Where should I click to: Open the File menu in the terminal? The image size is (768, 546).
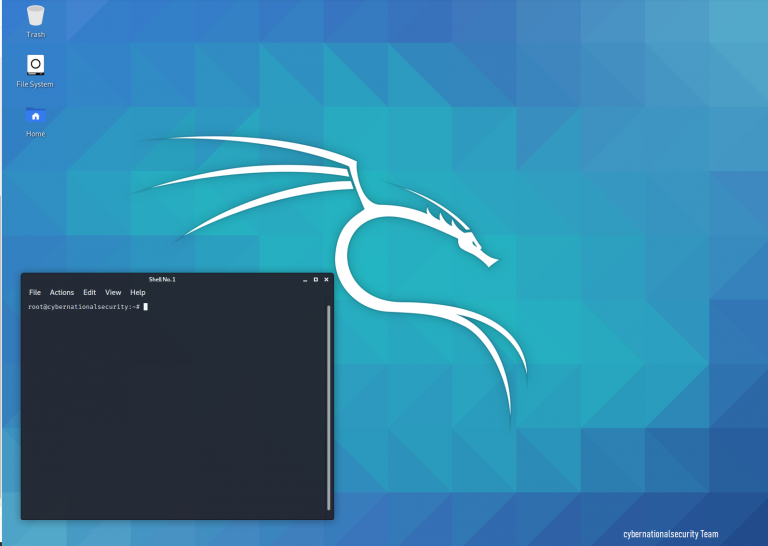35,292
